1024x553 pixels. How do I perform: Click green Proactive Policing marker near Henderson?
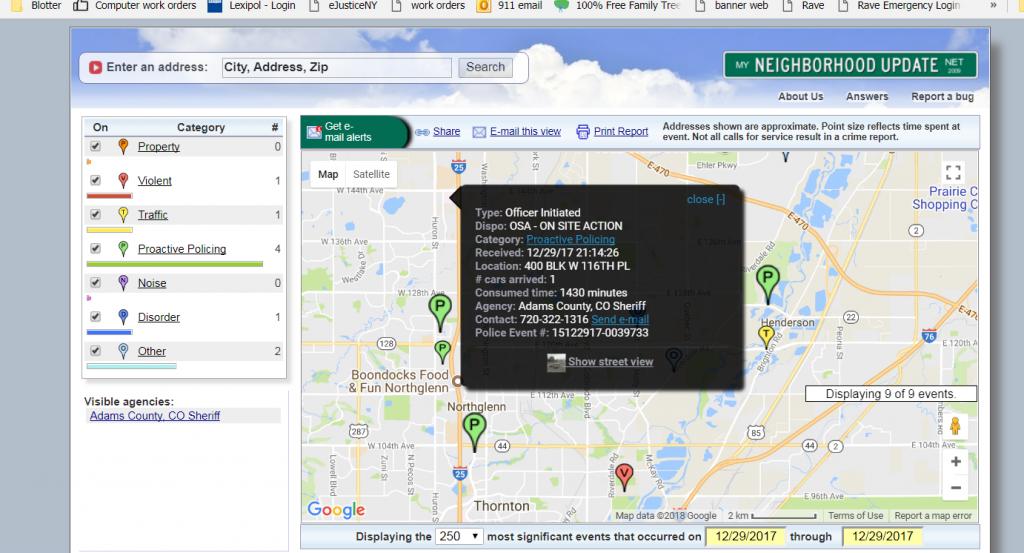(x=767, y=282)
